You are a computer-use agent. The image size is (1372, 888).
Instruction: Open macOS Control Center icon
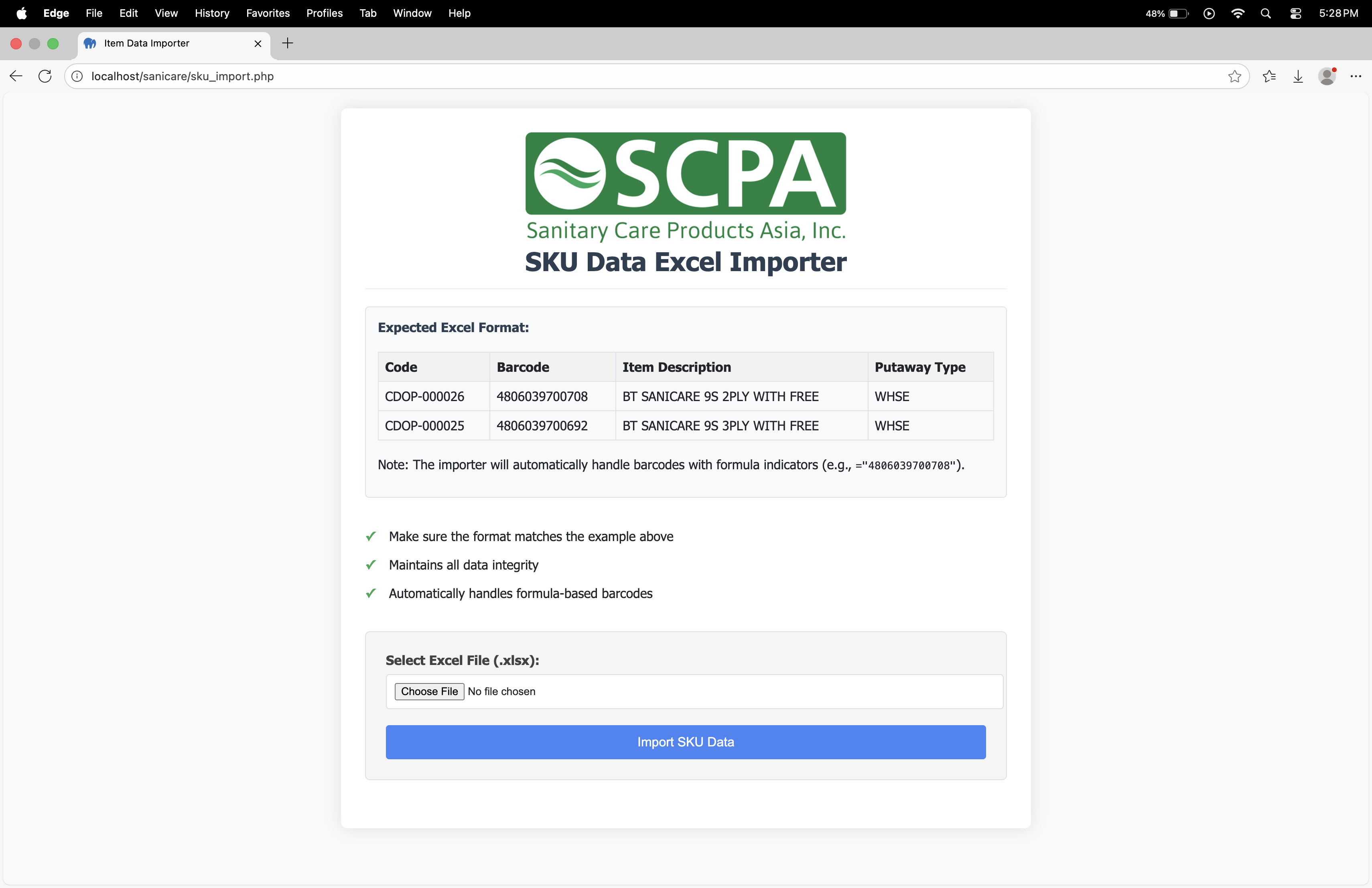point(1295,13)
